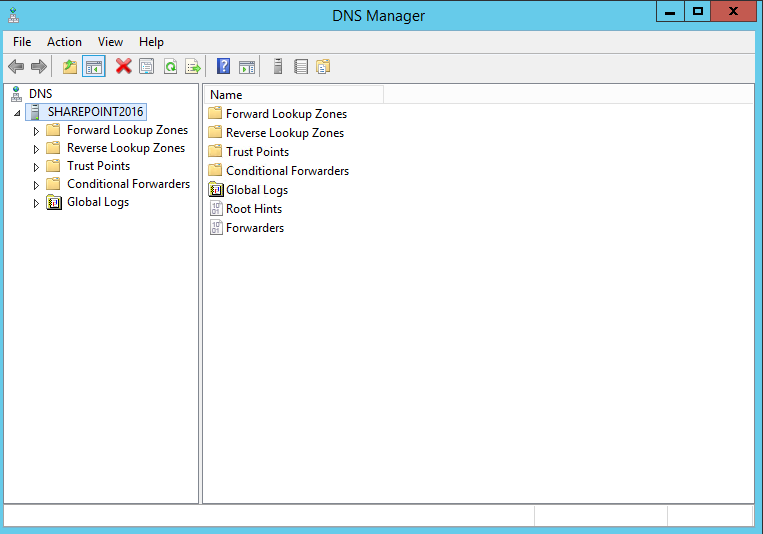Image resolution: width=763 pixels, height=534 pixels.
Task: Click the Forward arrow toolbar button
Action: click(38, 66)
